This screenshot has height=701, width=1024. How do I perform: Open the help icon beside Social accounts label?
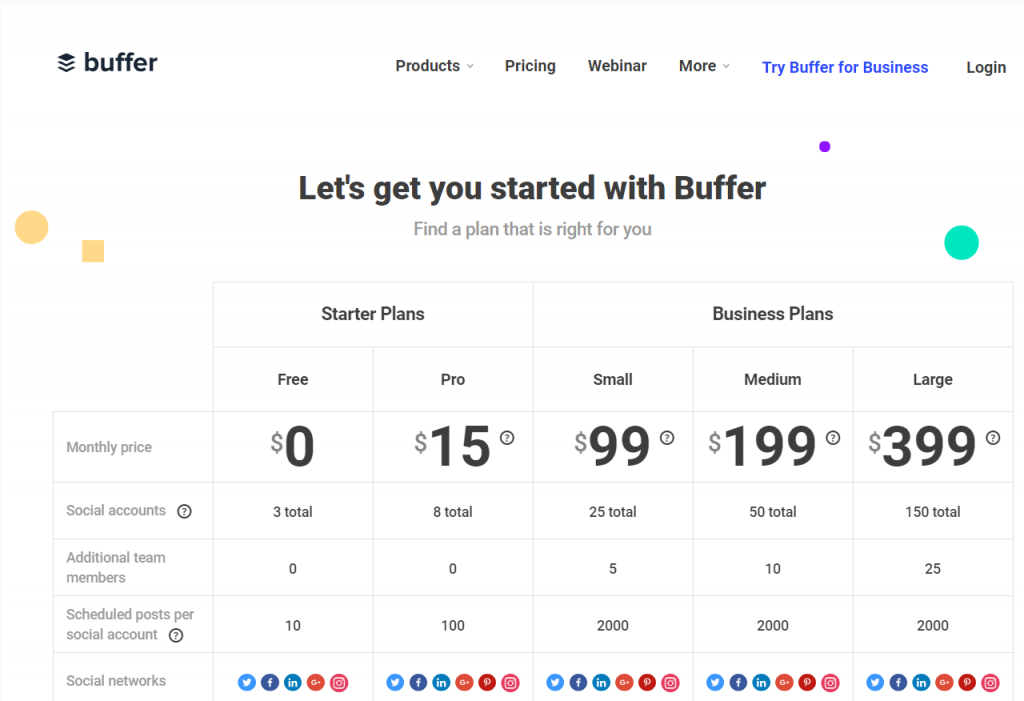coord(185,511)
